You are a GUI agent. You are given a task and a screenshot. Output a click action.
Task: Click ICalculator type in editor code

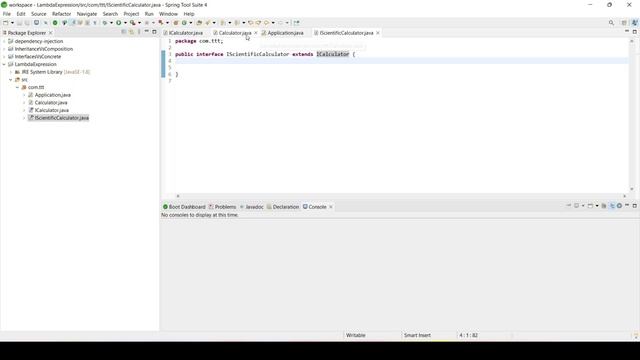pyautogui.click(x=333, y=54)
